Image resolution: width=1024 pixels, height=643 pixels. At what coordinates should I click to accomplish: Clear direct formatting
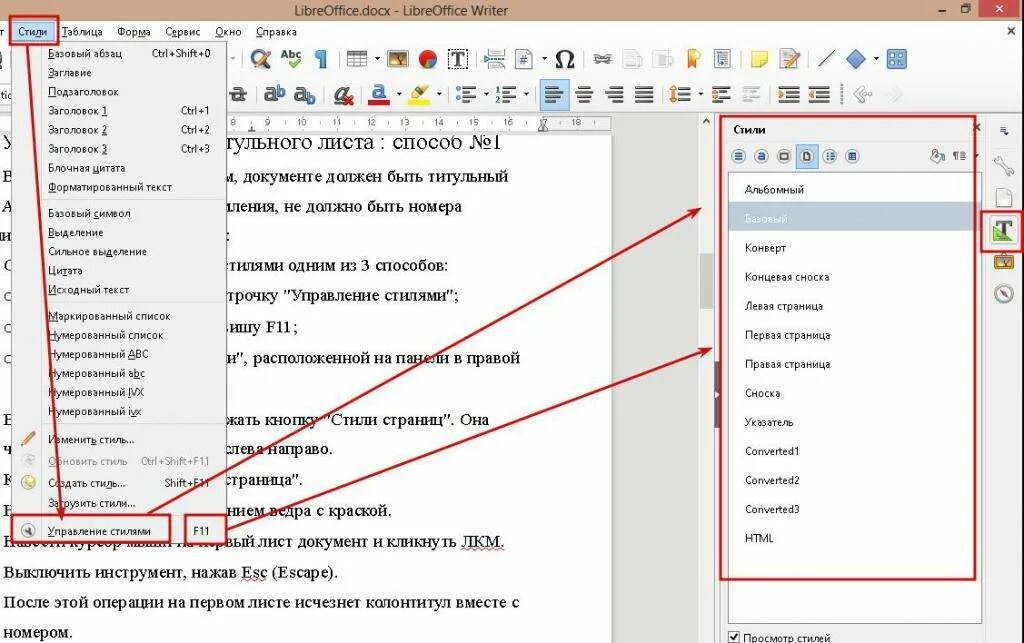[343, 95]
